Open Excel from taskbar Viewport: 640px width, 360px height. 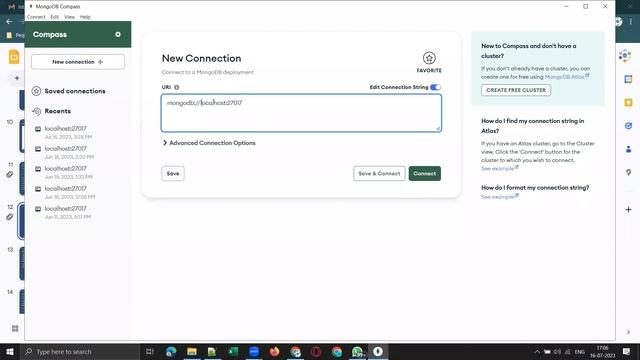[x=233, y=351]
